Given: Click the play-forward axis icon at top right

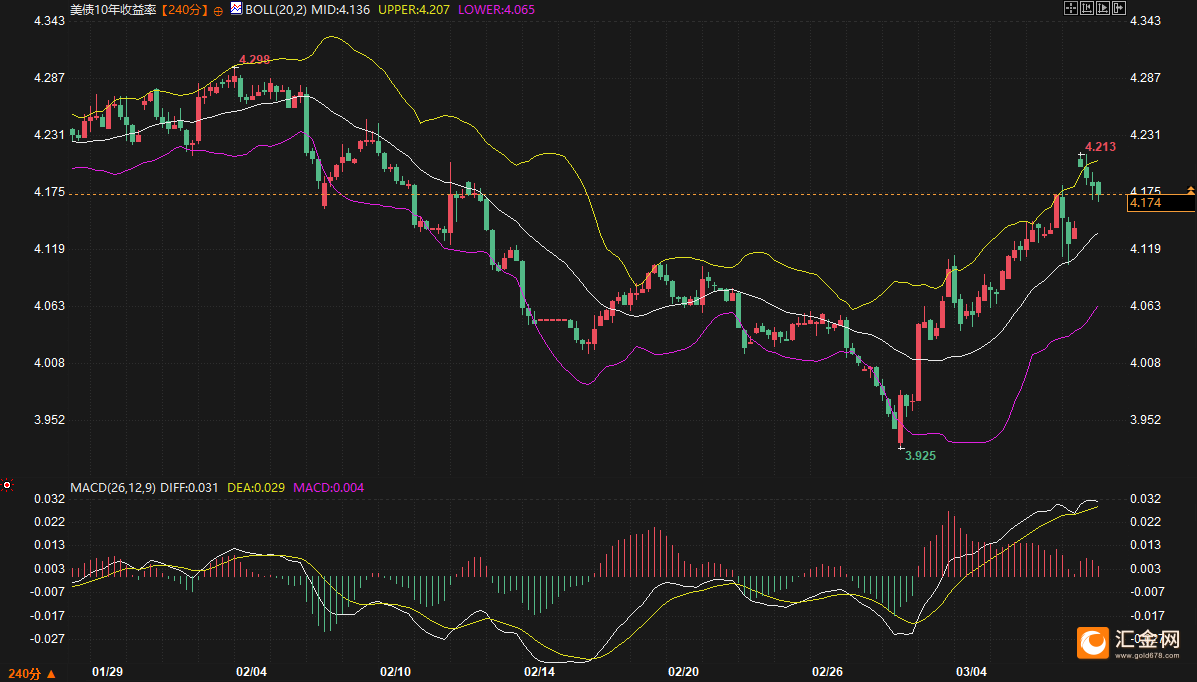Looking at the screenshot, I should [x=1103, y=8].
